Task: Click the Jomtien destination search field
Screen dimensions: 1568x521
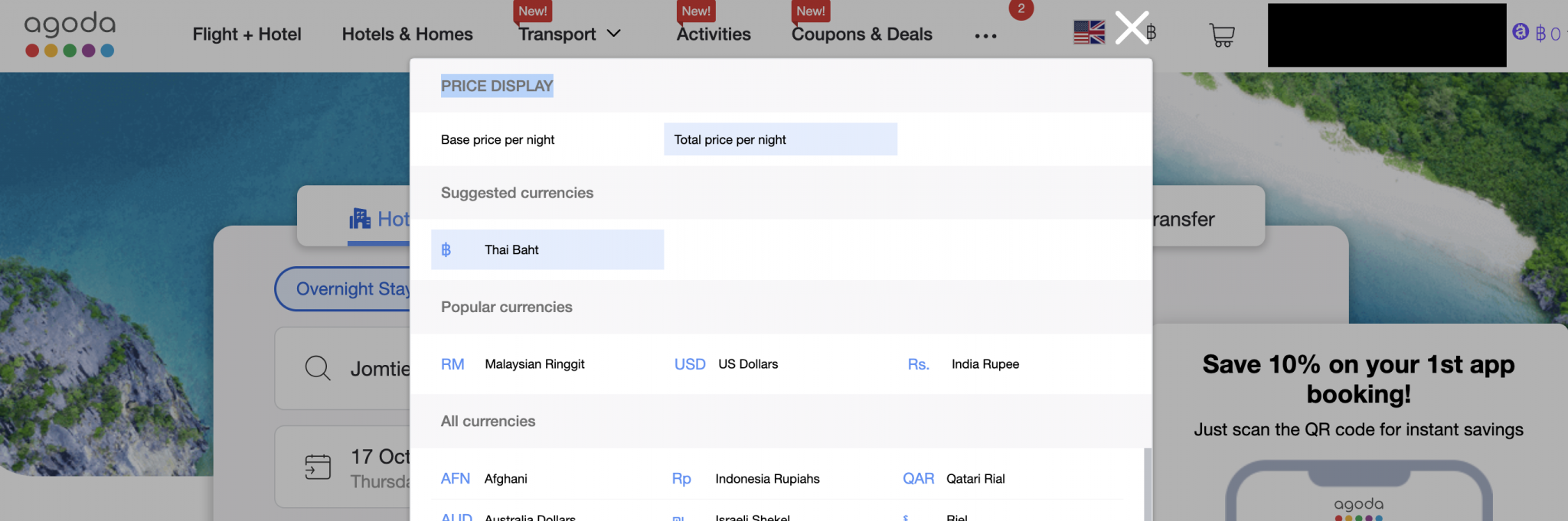Action: (x=343, y=368)
